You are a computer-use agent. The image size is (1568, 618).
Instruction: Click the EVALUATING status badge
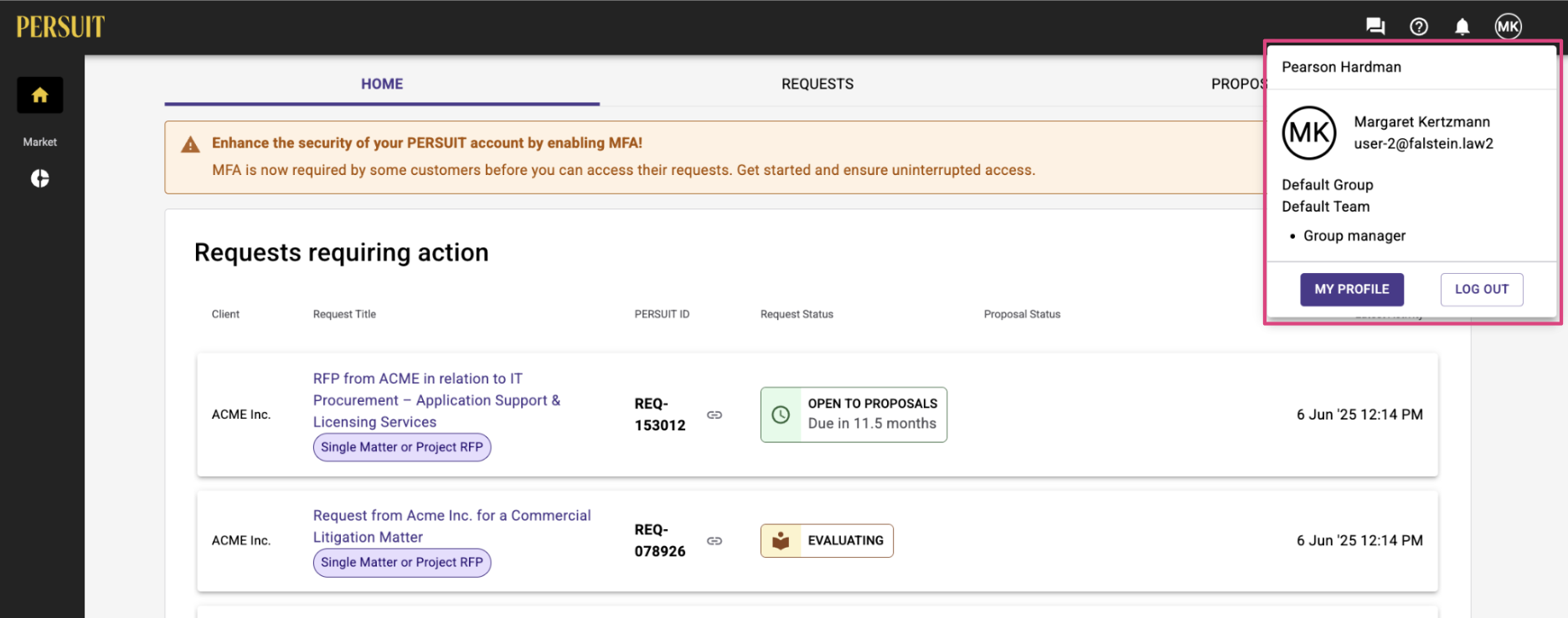[x=827, y=541]
